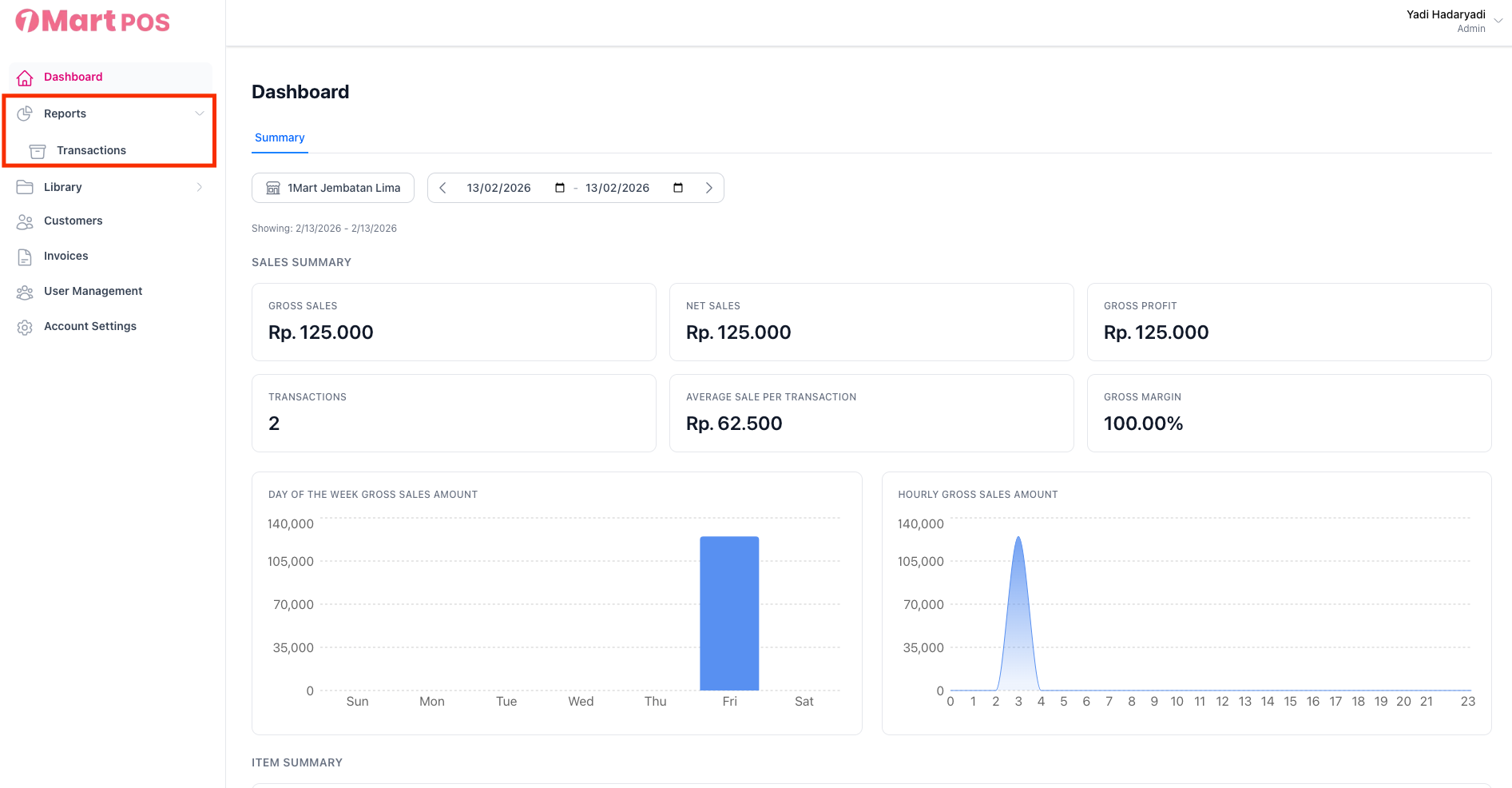Switch to the Summary tab
This screenshot has width=1512, height=788.
pos(280,137)
